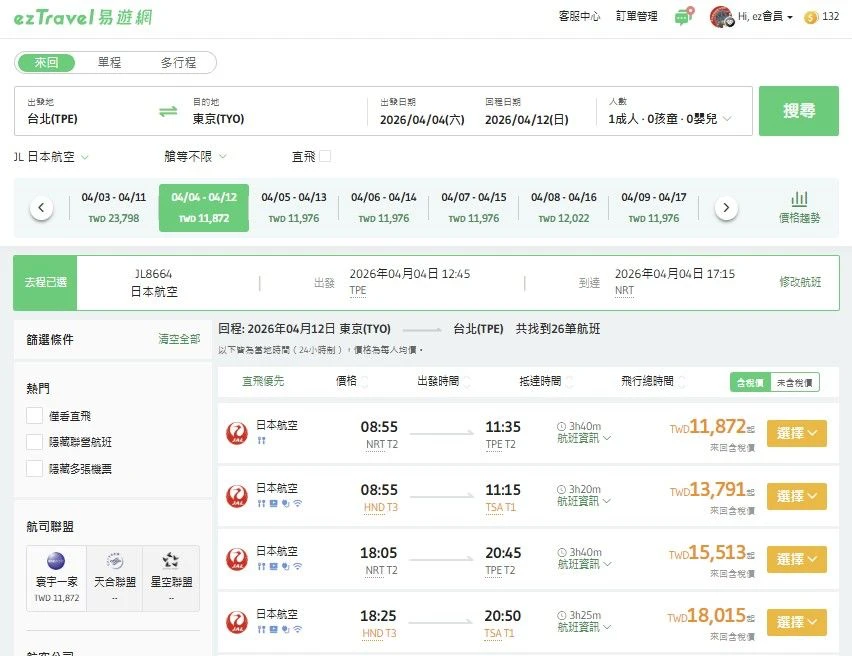Open the 艙等不限 cabin class dropdown
The width and height of the screenshot is (852, 656).
coord(196,157)
